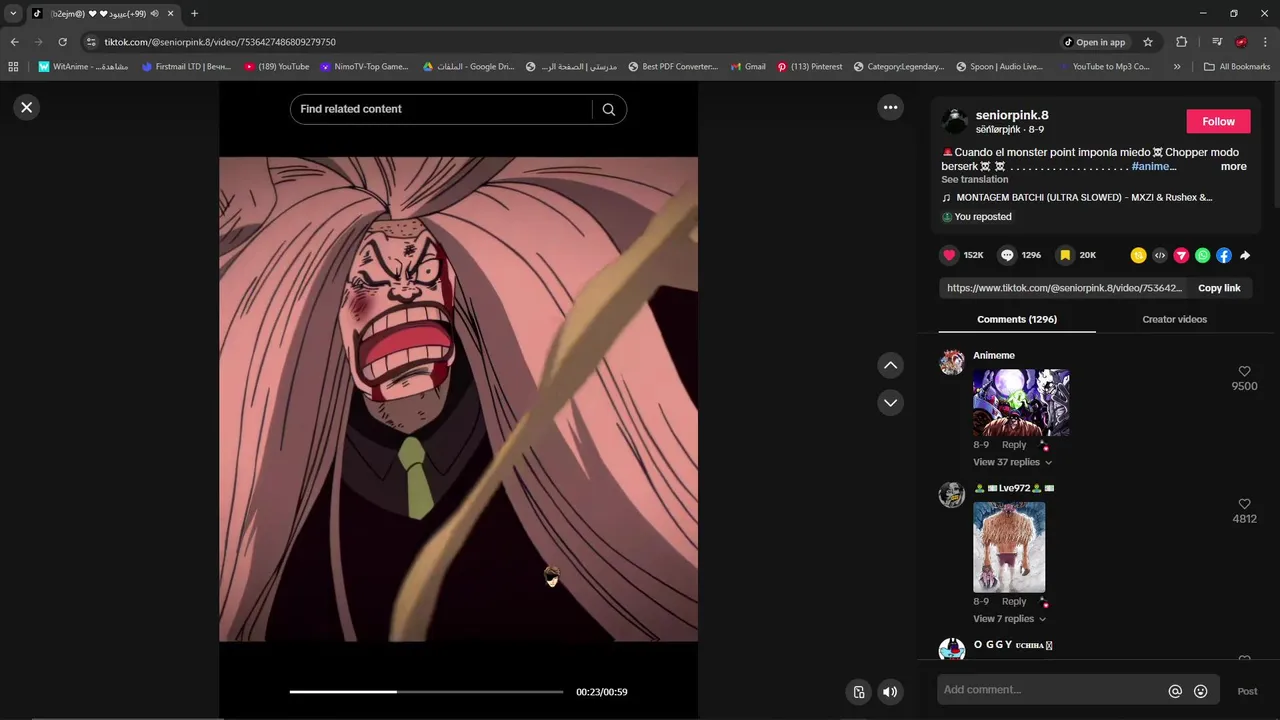Open browser extensions puzzle icon
1280x720 pixels.
[1181, 42]
